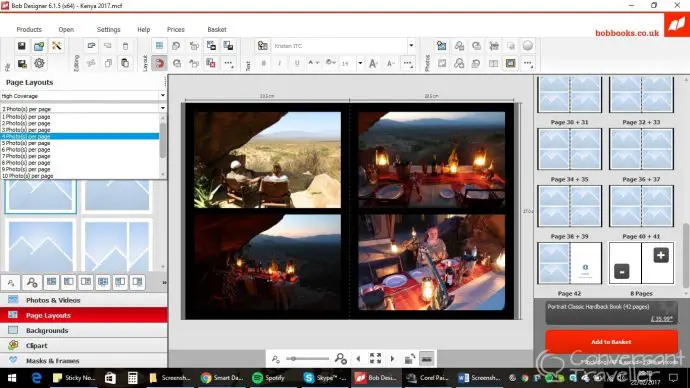
Task: Open the Clipart panel
Action: coord(84,345)
